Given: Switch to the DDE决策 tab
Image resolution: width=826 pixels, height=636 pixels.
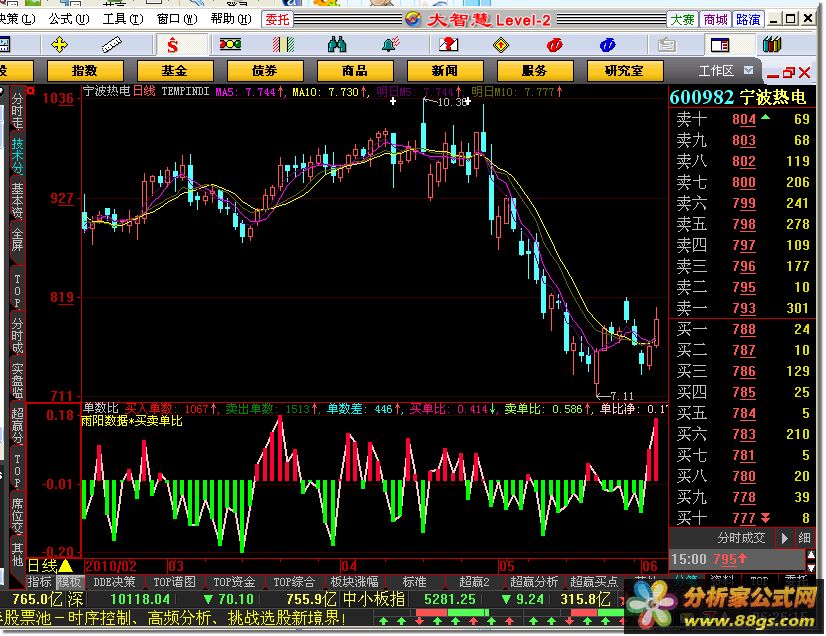Looking at the screenshot, I should pos(115,582).
